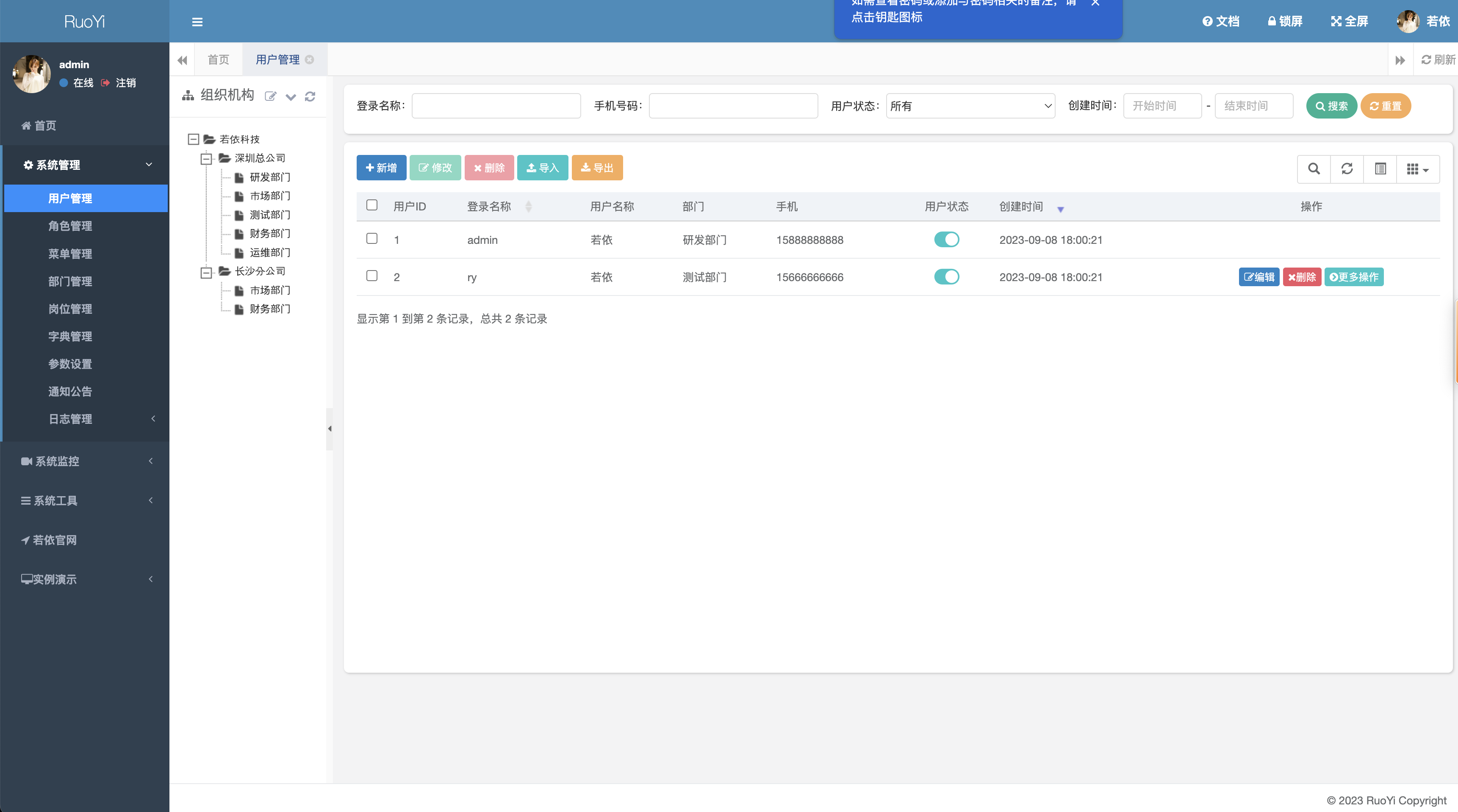The image size is (1458, 812).
Task: Click the hamburger menu toggle icon
Action: tap(197, 22)
